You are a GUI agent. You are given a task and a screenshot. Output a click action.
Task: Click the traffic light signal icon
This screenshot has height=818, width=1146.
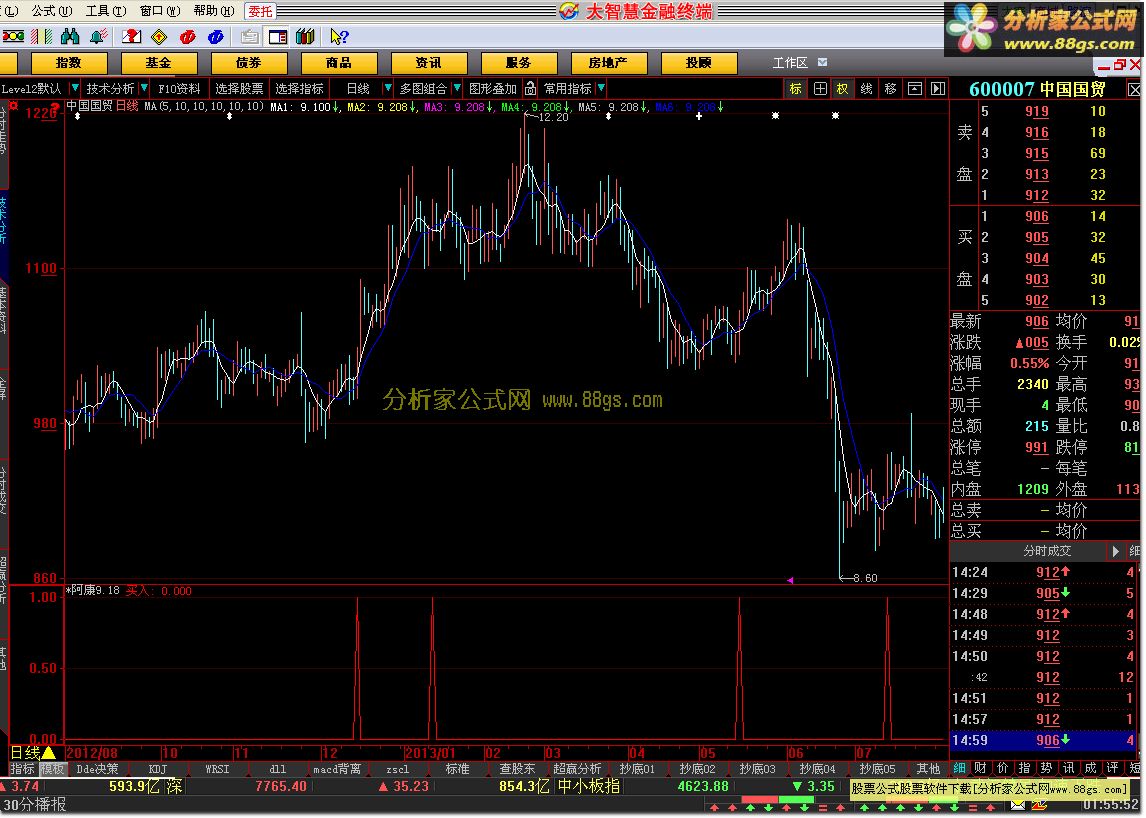tap(13, 37)
